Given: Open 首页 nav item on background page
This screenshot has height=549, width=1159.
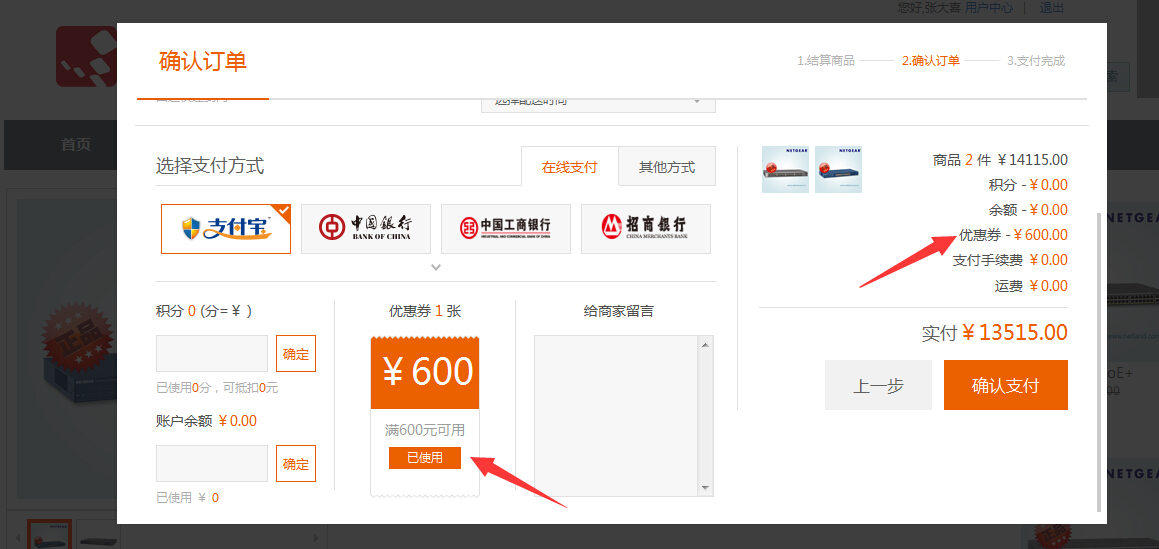Looking at the screenshot, I should click(x=75, y=145).
